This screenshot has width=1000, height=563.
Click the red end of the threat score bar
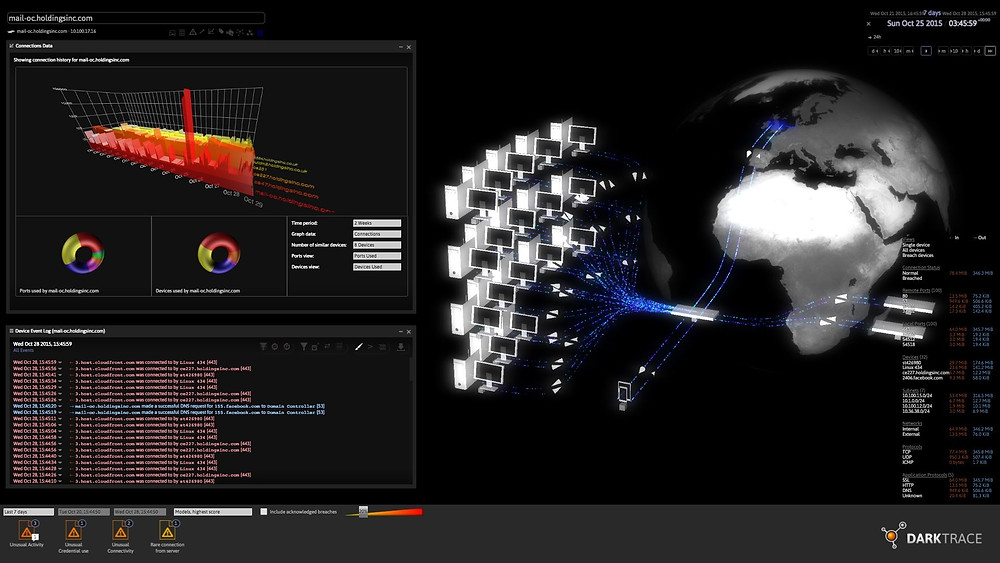[x=415, y=511]
